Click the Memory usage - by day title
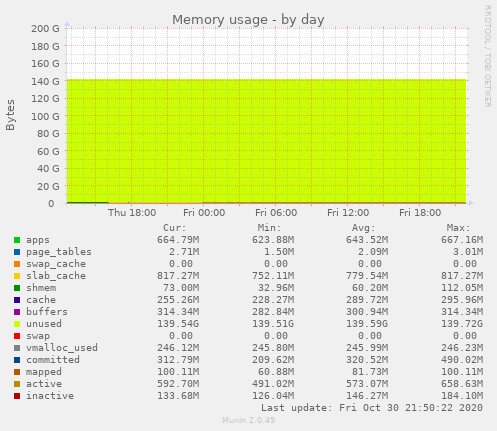Screen dimensions: 497x431 click(x=248, y=20)
